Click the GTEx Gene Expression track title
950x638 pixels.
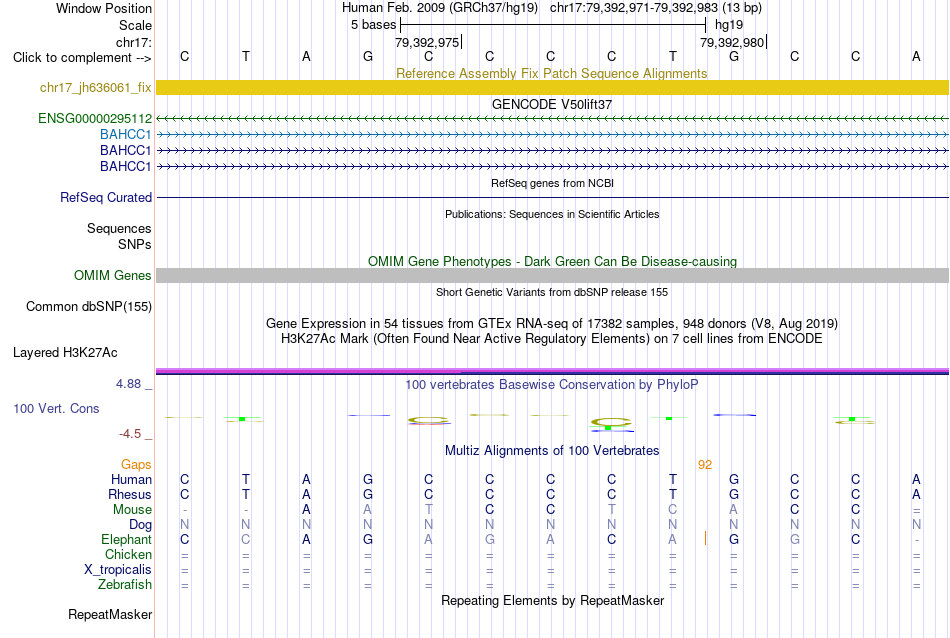pyautogui.click(x=552, y=324)
